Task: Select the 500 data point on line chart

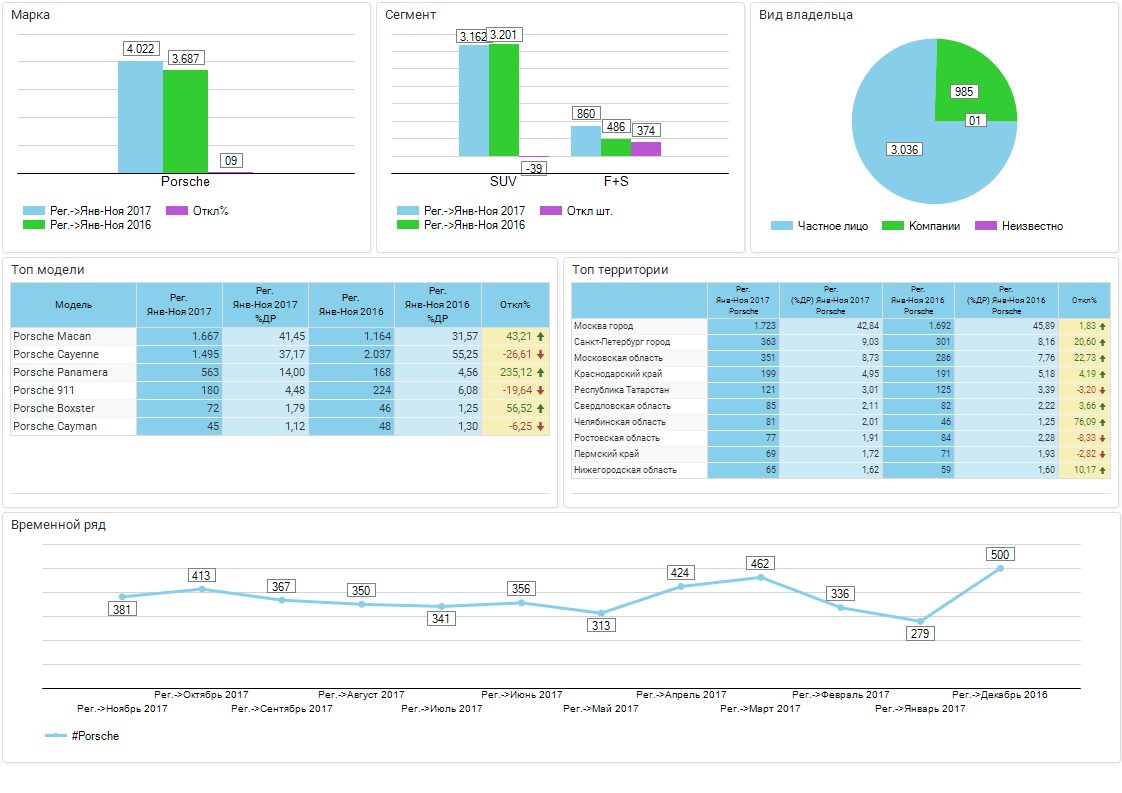Action: point(1000,568)
